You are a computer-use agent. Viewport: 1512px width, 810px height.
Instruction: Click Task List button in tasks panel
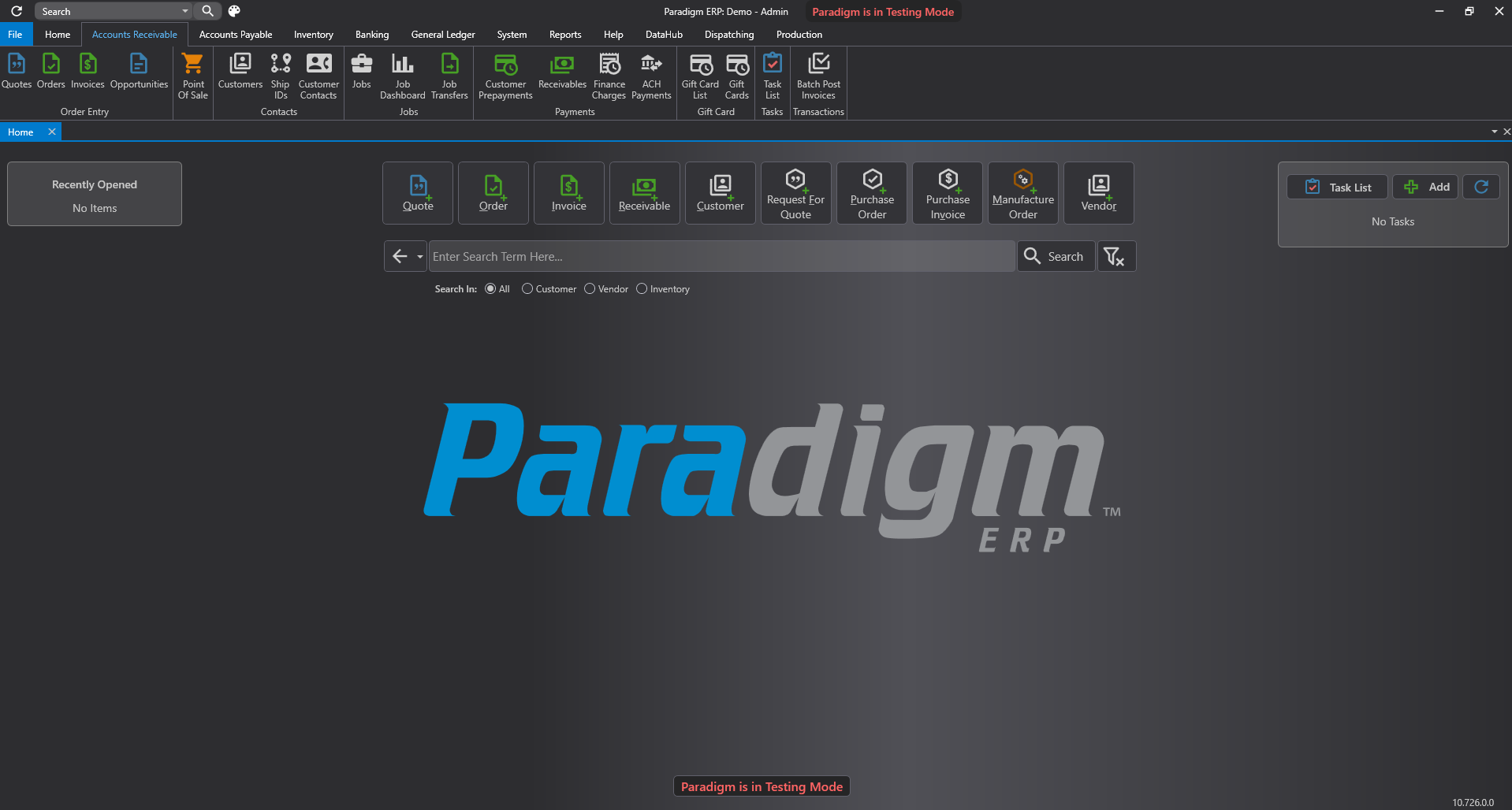coord(1337,187)
